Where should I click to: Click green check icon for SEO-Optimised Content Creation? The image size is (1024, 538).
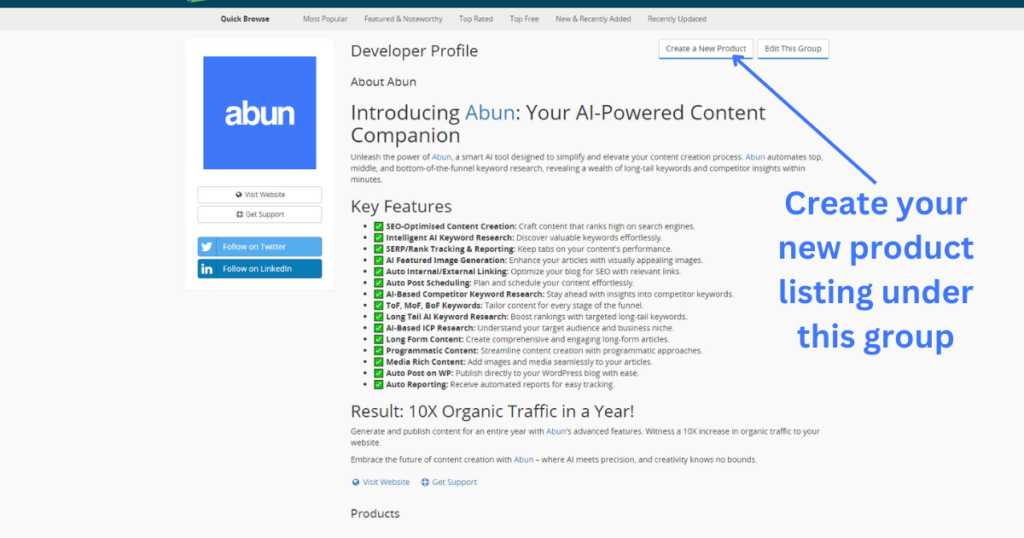coord(378,227)
